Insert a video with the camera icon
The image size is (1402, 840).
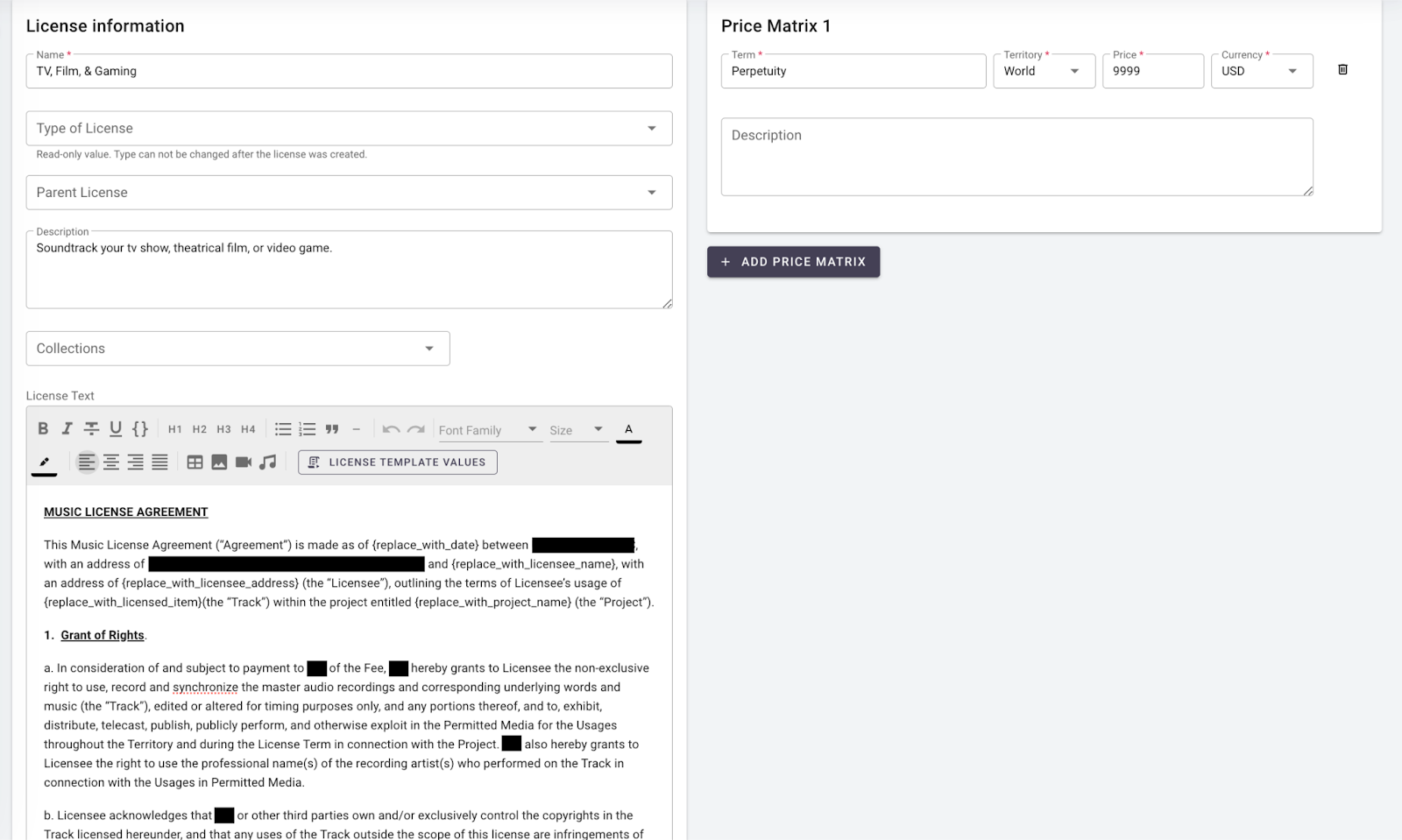244,462
